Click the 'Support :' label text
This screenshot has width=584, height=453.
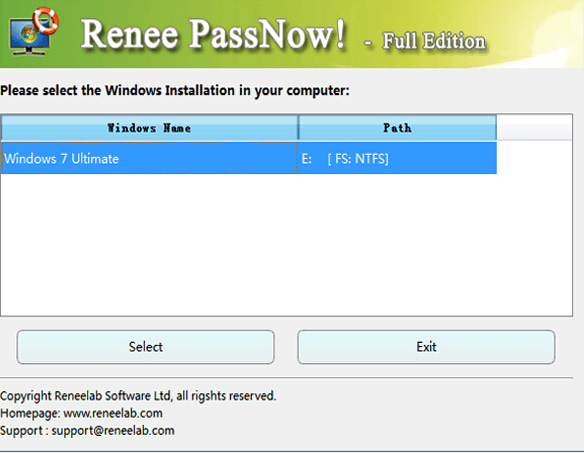24,431
